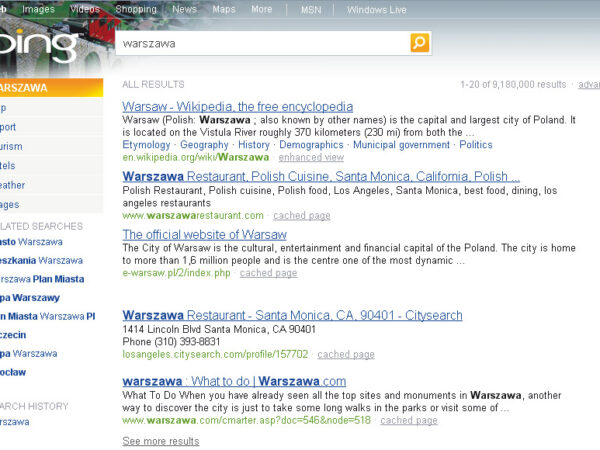This screenshot has height=450, width=600.
Task: Open Warszawa What to do result
Action: tap(234, 381)
